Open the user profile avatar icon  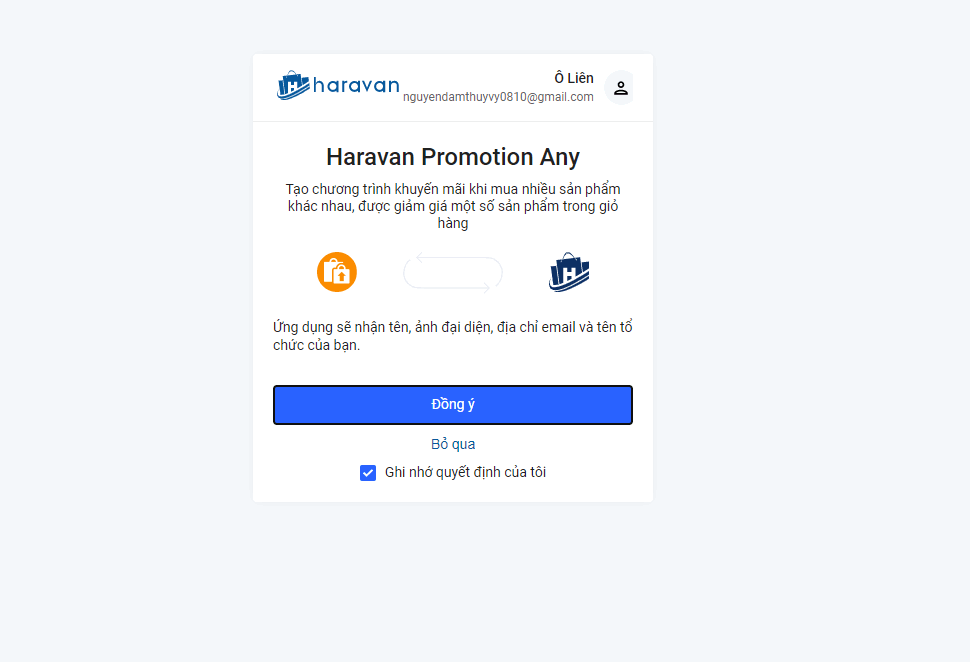point(620,88)
